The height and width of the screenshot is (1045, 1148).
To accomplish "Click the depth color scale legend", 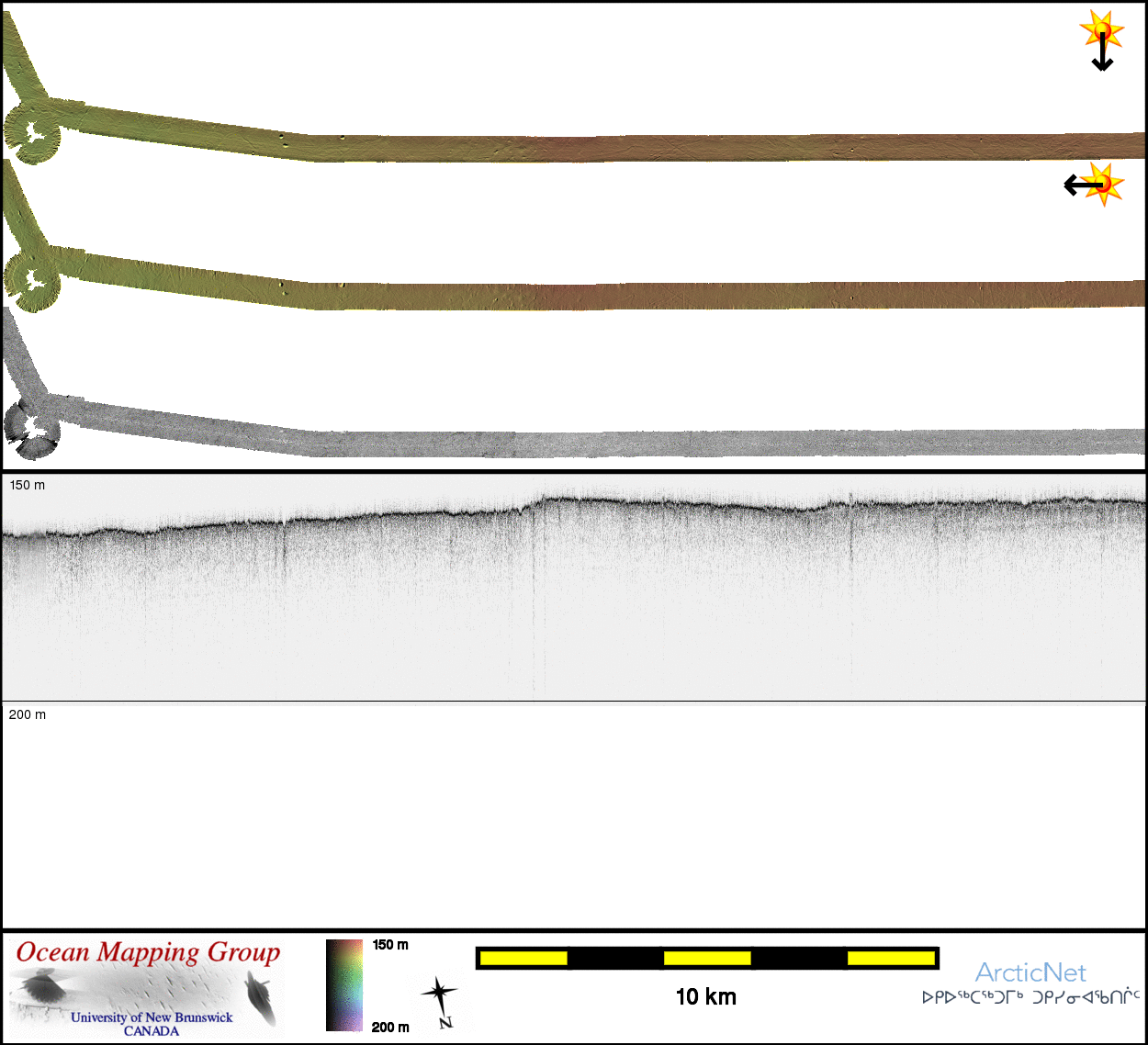I will tap(344, 984).
